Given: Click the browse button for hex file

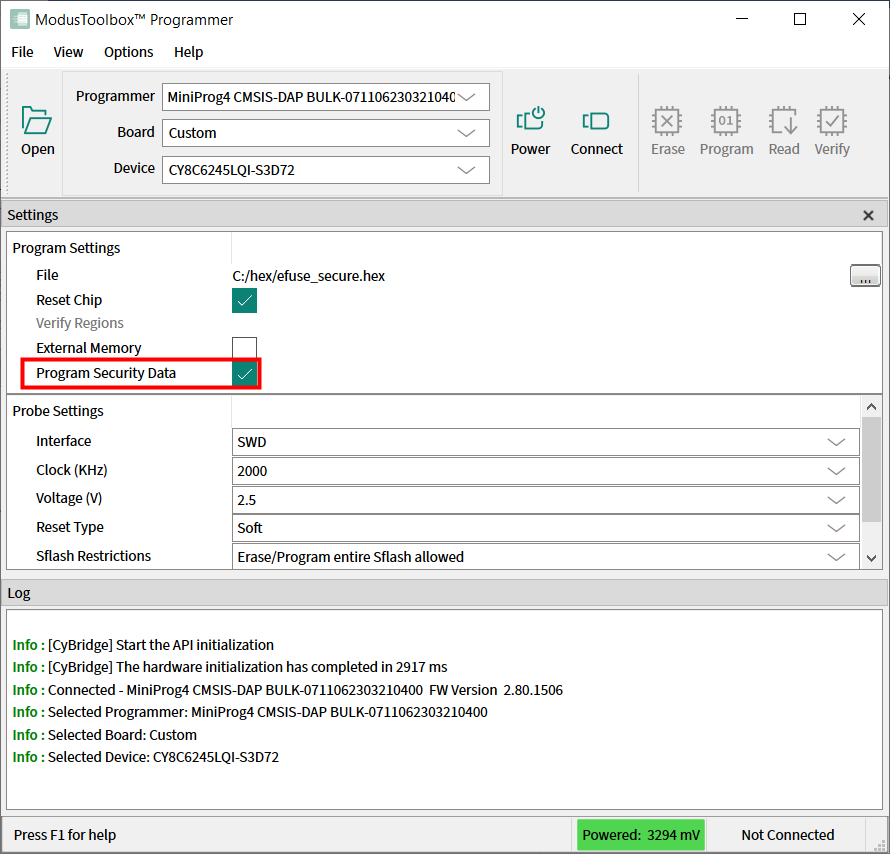Looking at the screenshot, I should (x=865, y=277).
